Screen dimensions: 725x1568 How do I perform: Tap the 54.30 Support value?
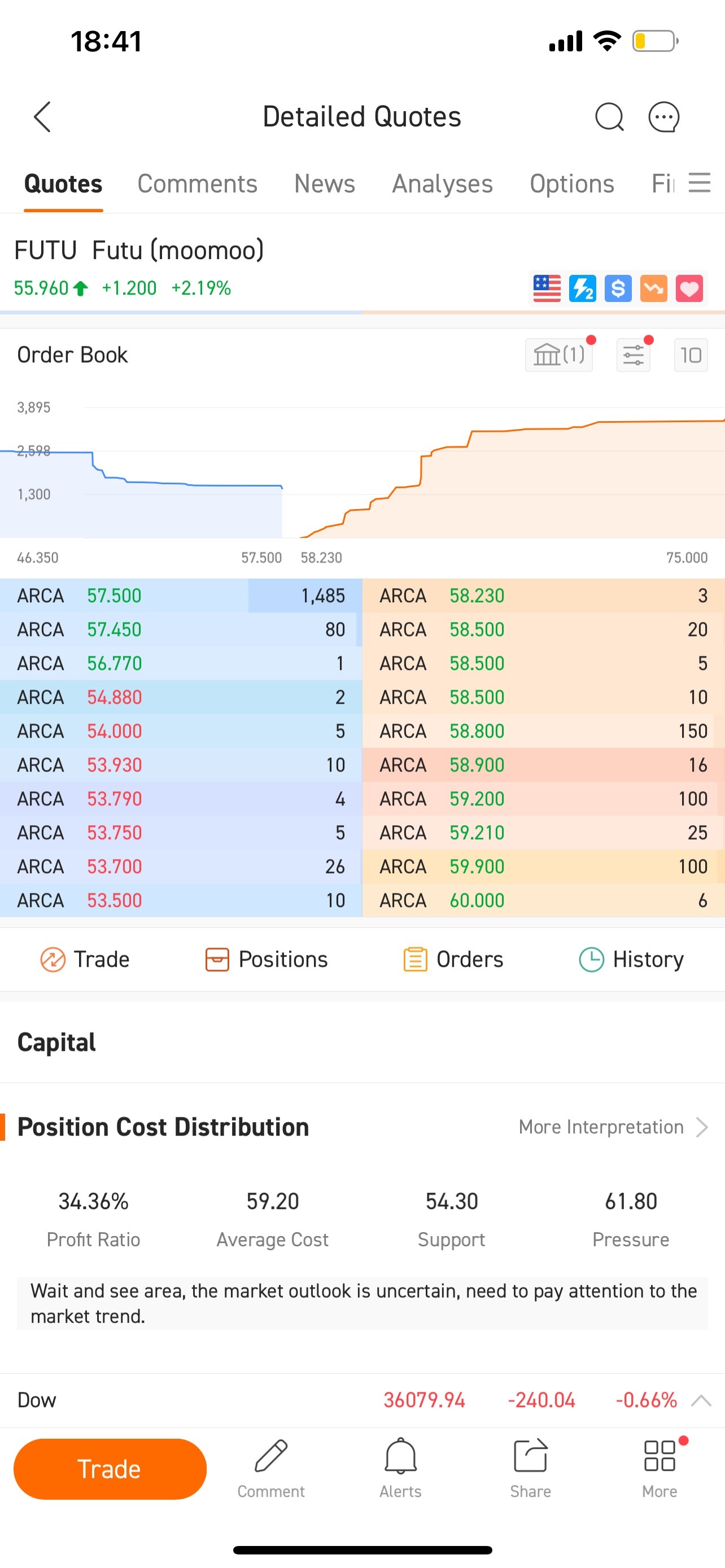[452, 1201]
